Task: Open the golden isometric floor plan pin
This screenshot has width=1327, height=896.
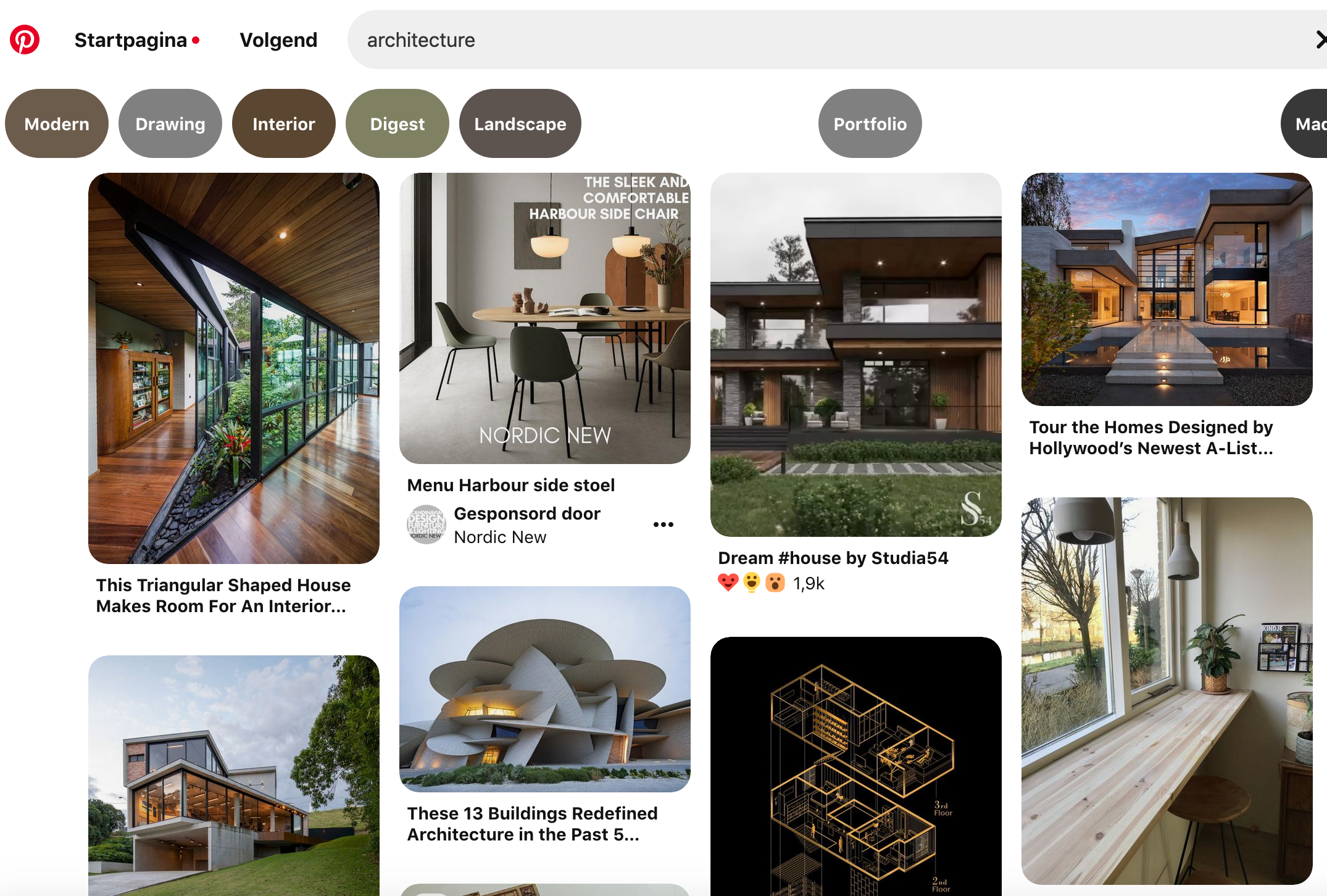Action: [856, 766]
